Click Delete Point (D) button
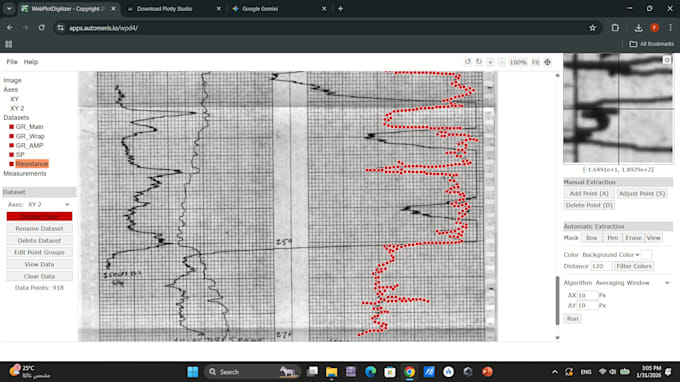The width and height of the screenshot is (680, 382). pyautogui.click(x=589, y=205)
